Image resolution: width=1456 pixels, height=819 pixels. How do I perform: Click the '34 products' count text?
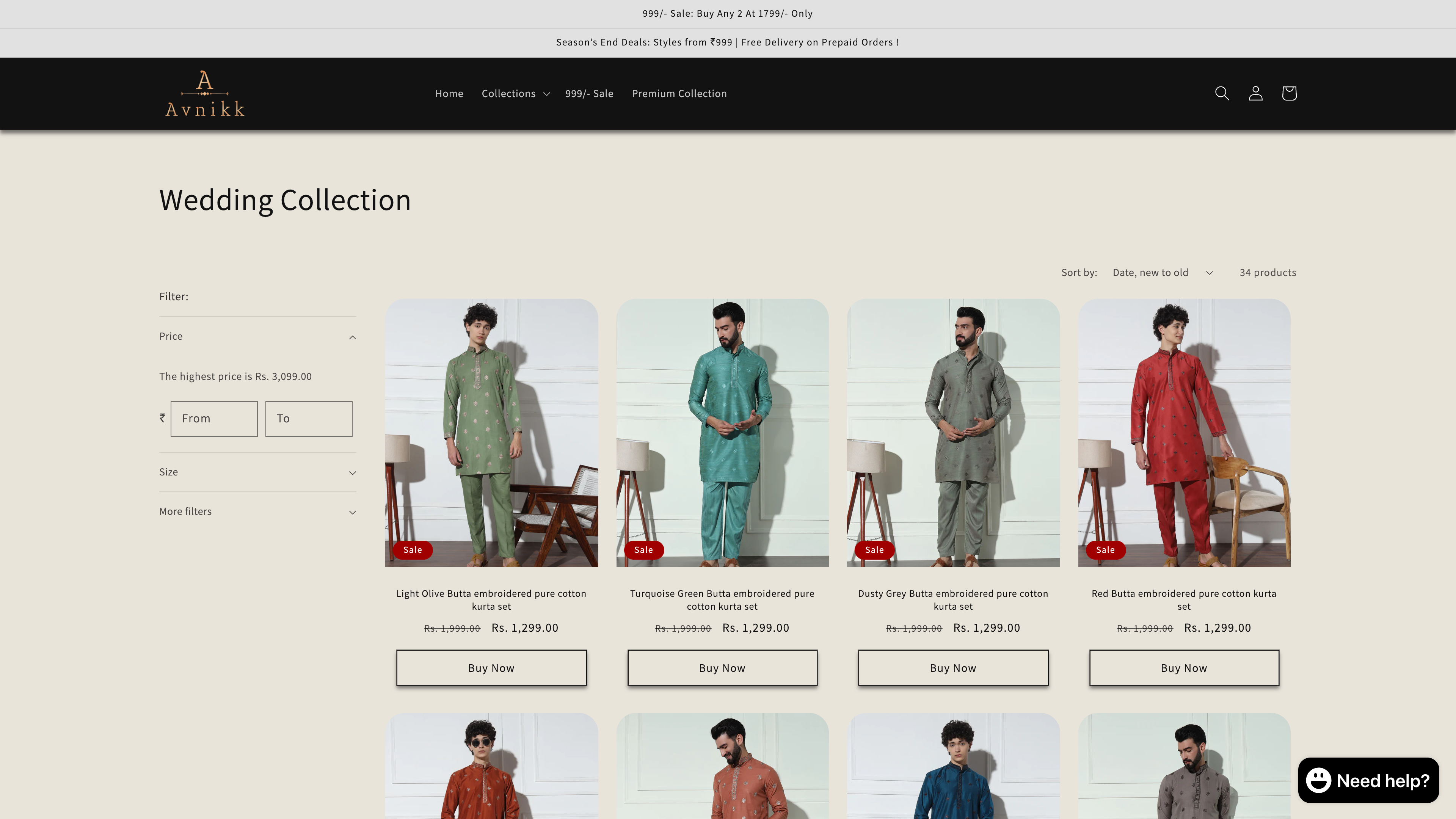[x=1268, y=273]
